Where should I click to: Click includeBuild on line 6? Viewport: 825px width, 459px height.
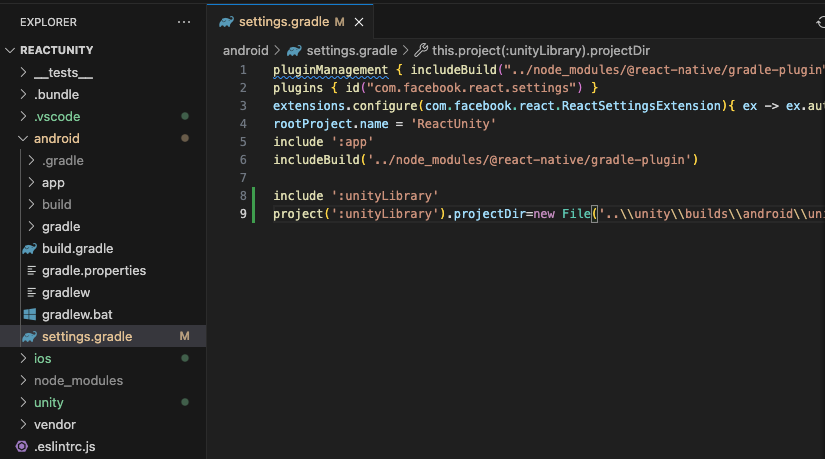pyautogui.click(x=316, y=159)
